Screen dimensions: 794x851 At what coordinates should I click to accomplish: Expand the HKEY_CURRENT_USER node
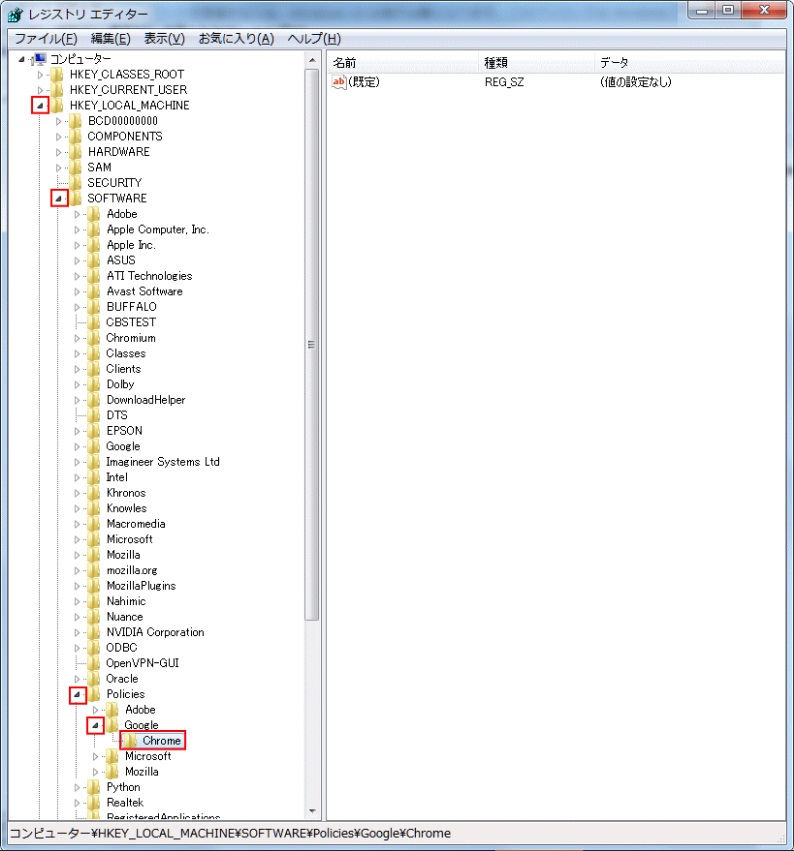click(x=41, y=90)
